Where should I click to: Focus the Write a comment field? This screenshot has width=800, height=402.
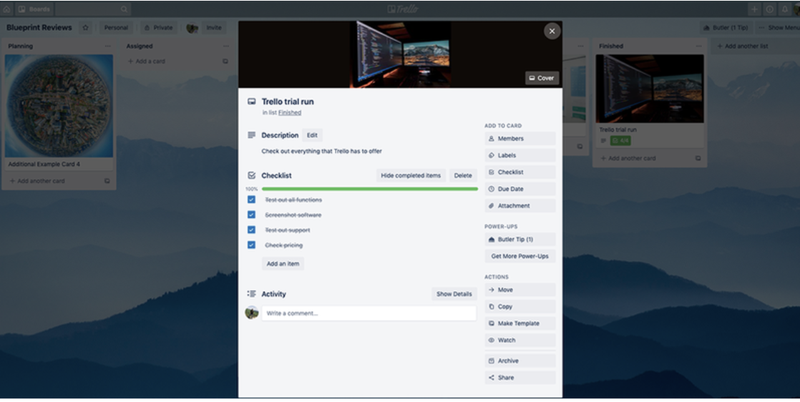[x=369, y=313]
